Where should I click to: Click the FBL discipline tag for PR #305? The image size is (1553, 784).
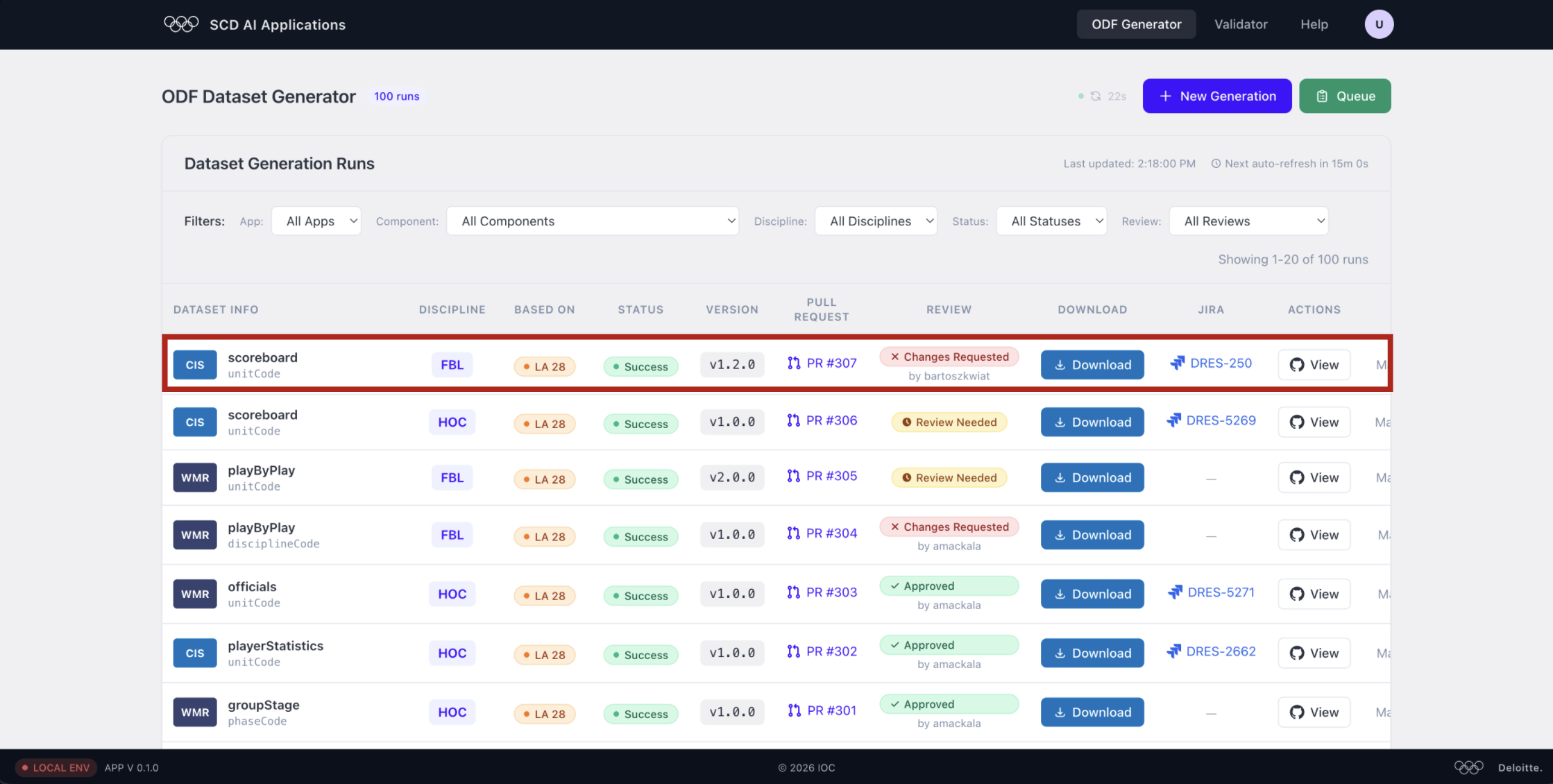452,478
